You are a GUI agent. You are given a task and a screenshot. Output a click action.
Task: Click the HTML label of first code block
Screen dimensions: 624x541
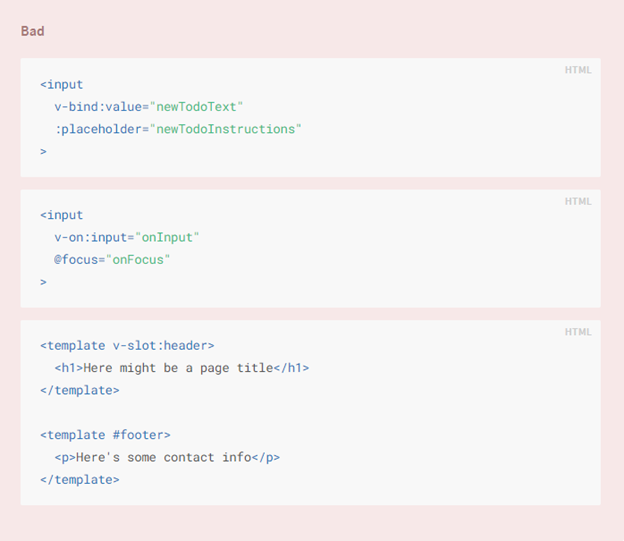coord(578,70)
